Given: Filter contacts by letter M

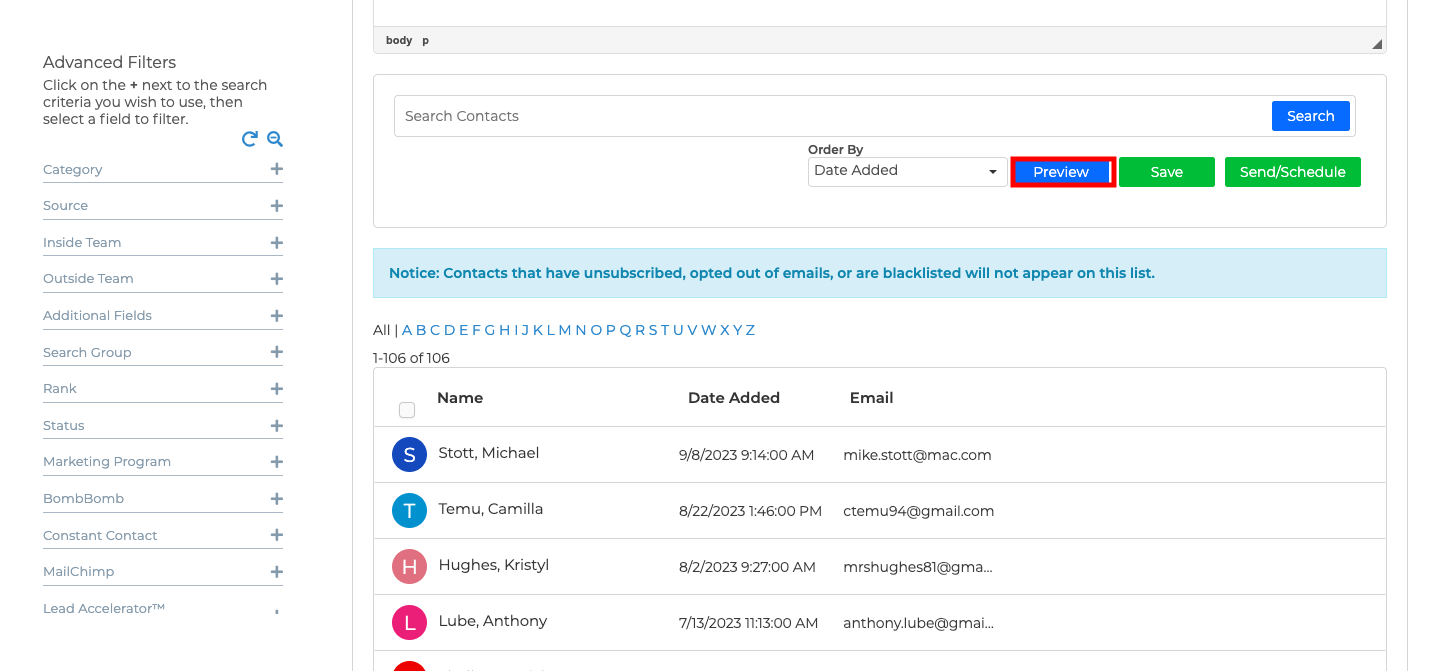Looking at the screenshot, I should 565,330.
